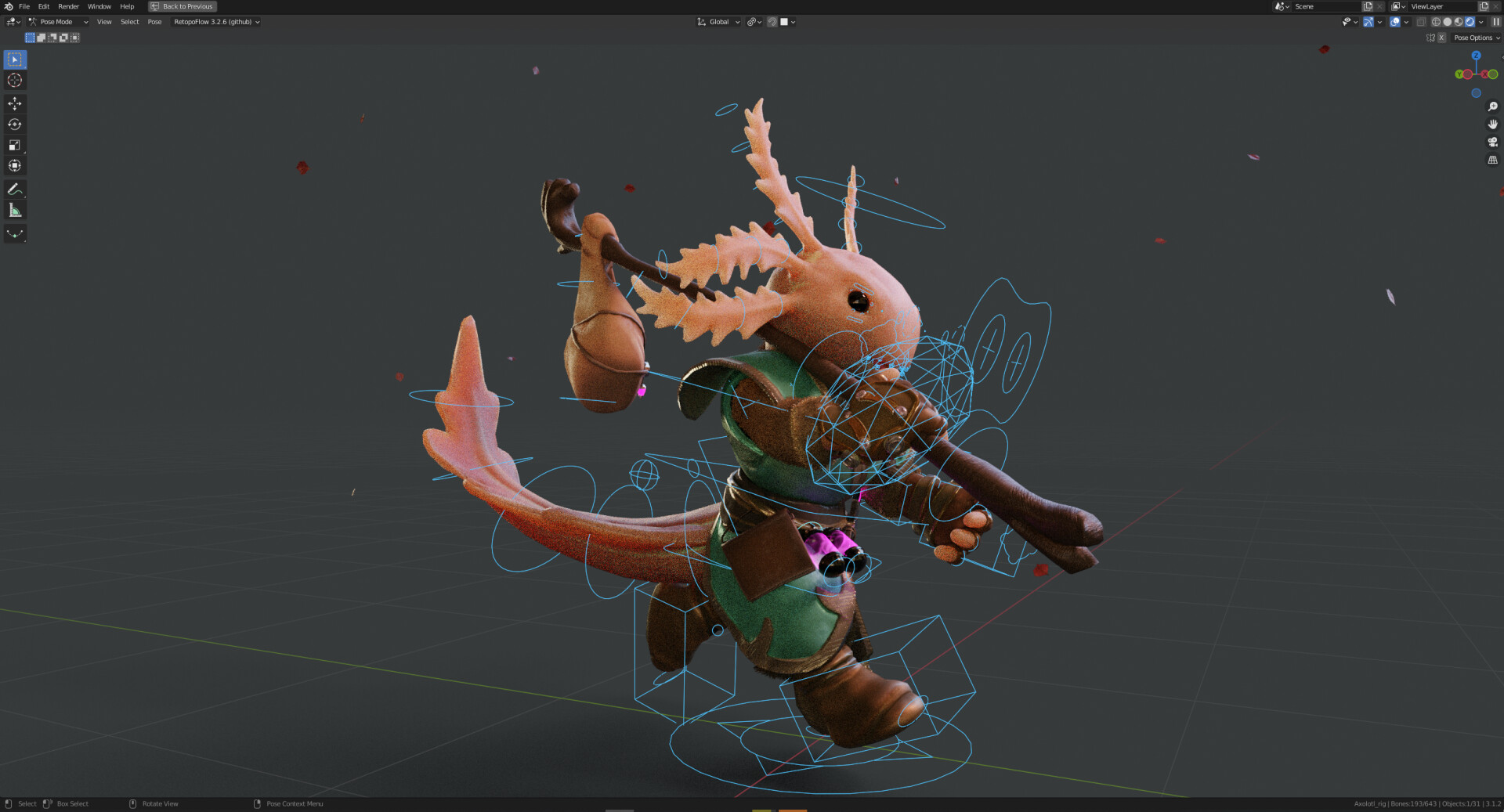Choose the Annotate tool
Screen dimensions: 1504x812
pos(14,189)
